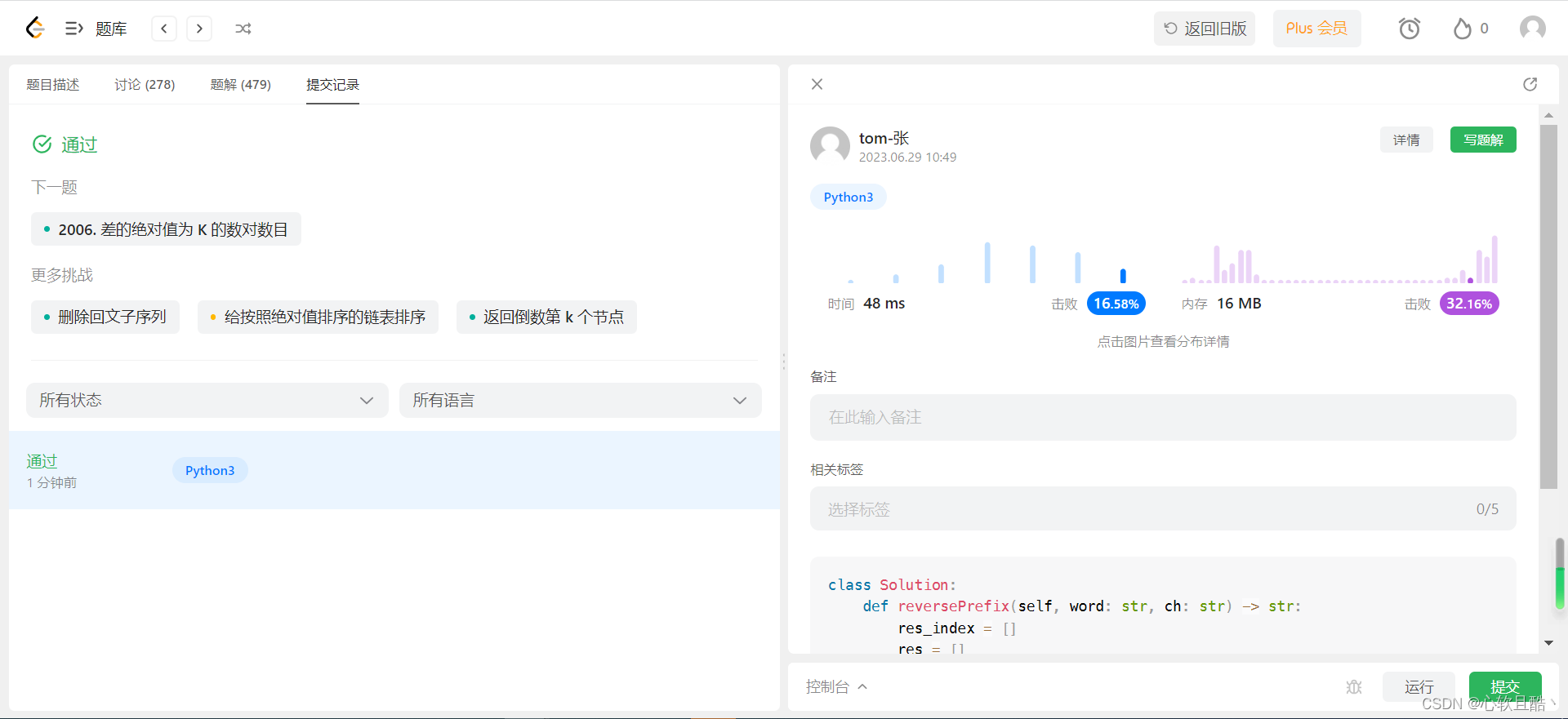Click the debug bug icon
The width and height of the screenshot is (1568, 719).
[1354, 687]
